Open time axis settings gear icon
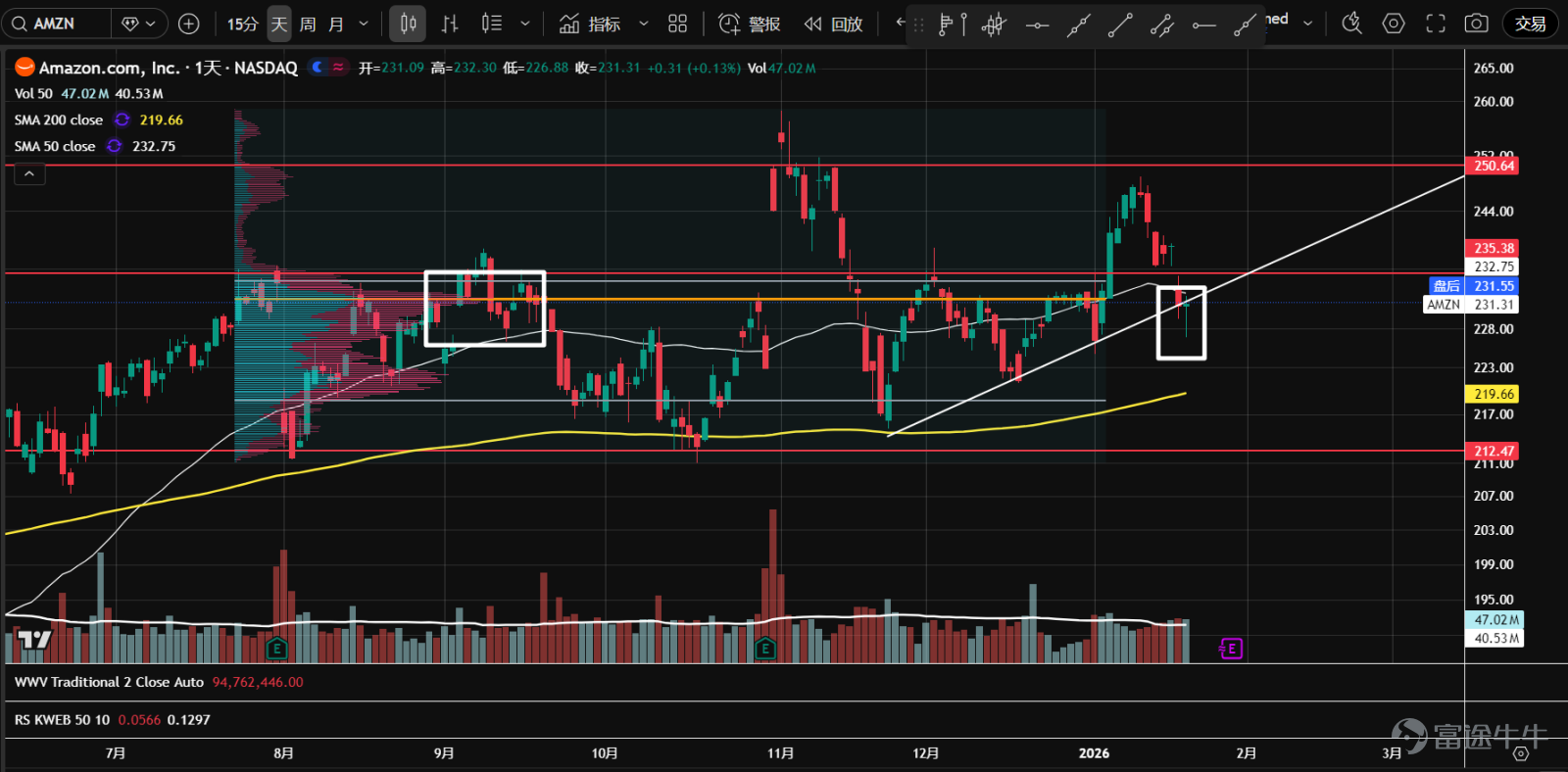This screenshot has height=772, width=1568. (x=1520, y=753)
